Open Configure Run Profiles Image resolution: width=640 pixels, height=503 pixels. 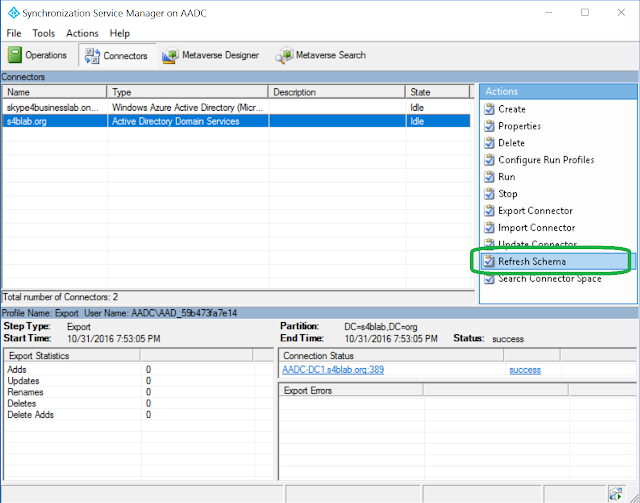point(546,160)
